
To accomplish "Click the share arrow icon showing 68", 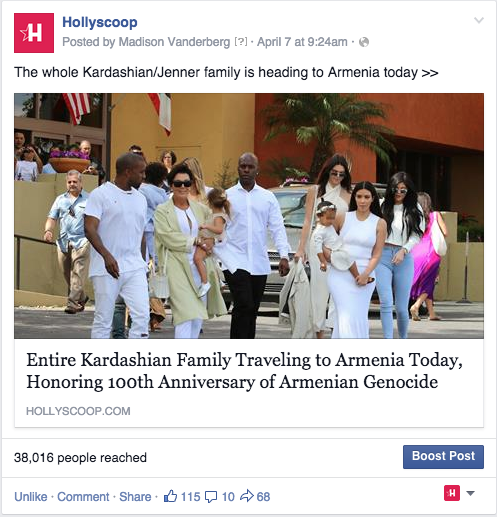I will coord(247,496).
